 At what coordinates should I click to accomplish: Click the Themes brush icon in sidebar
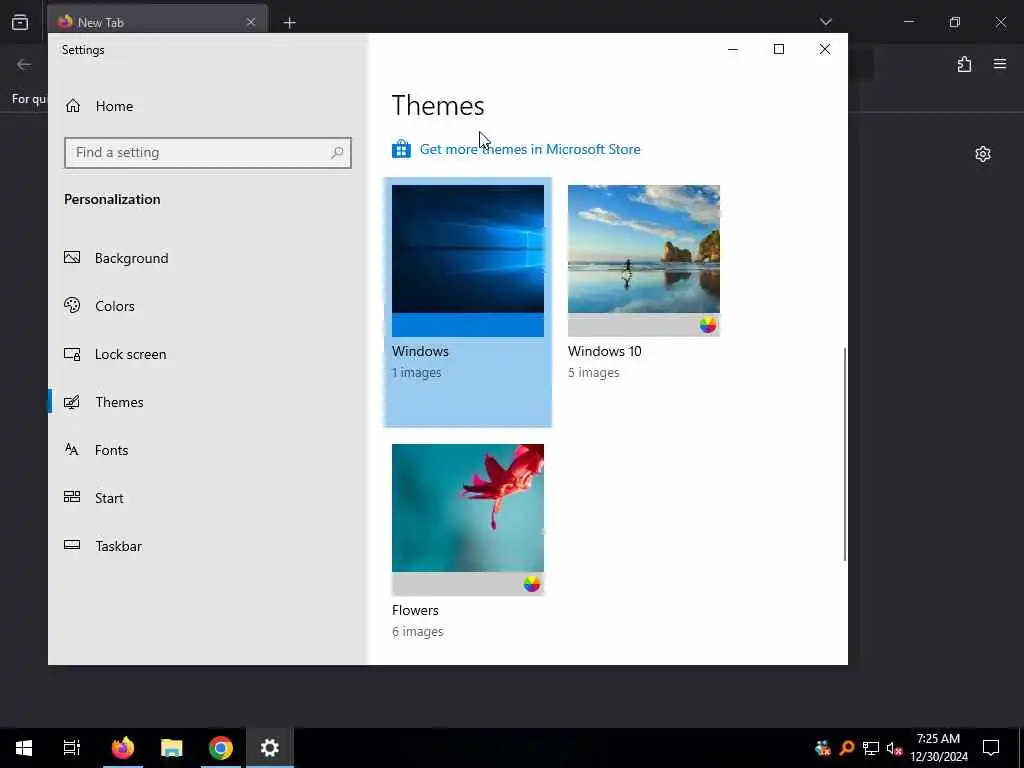[72, 402]
